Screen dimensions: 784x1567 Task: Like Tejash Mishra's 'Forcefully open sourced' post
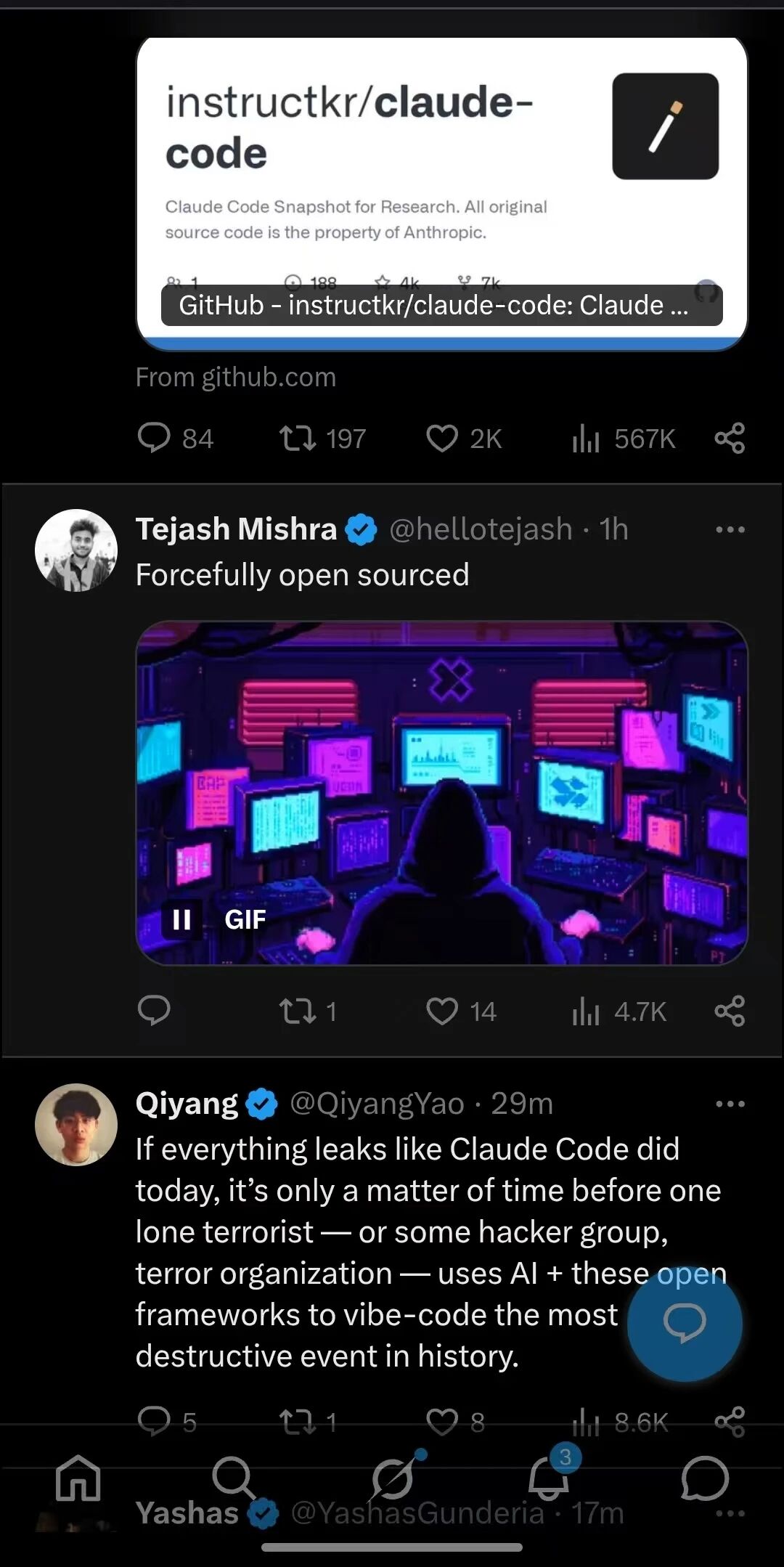coord(442,1011)
